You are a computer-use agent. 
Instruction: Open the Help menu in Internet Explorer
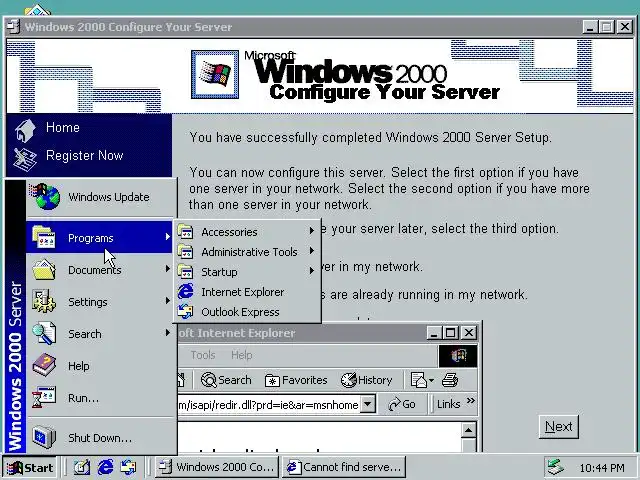tap(242, 355)
